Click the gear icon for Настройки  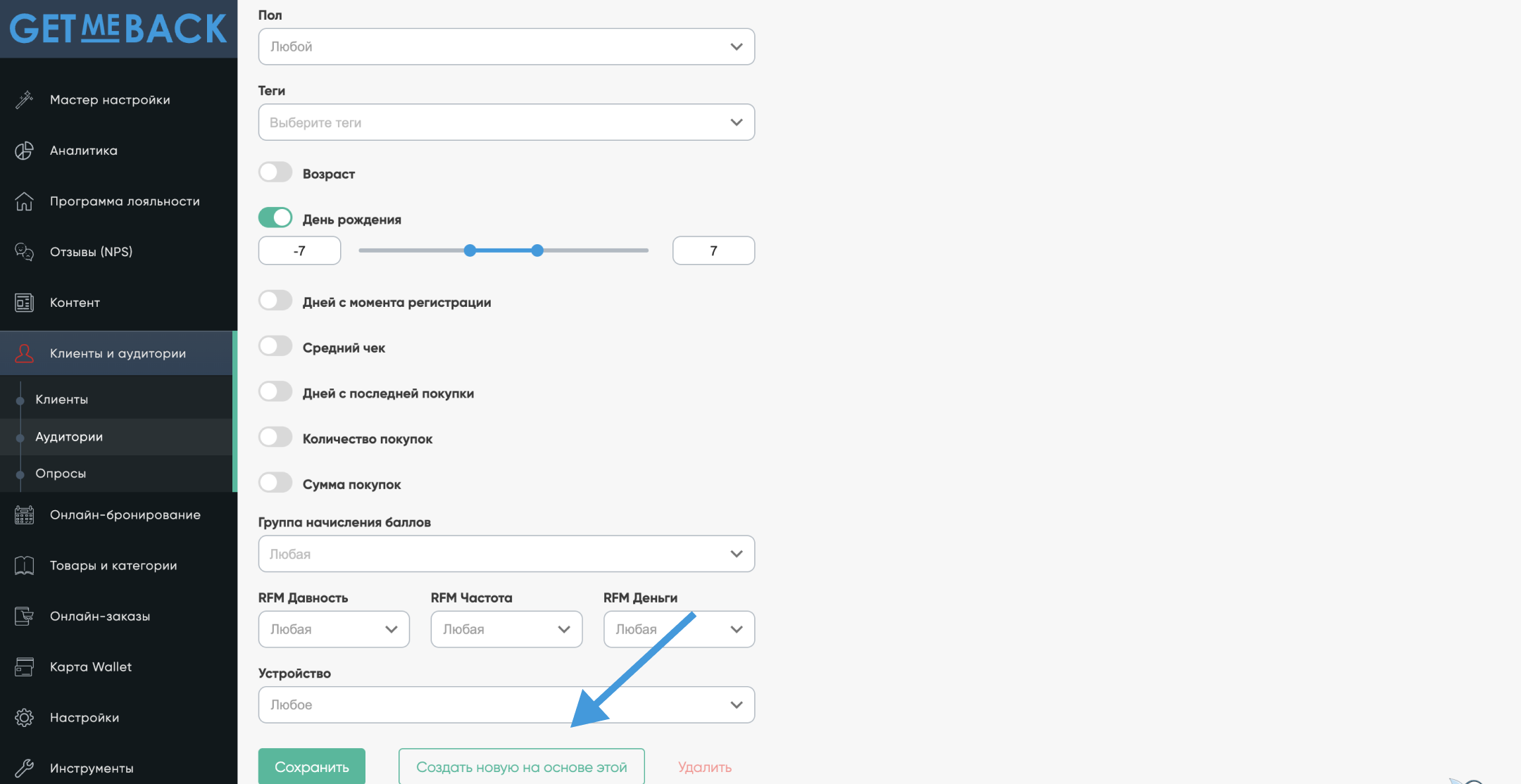24,718
